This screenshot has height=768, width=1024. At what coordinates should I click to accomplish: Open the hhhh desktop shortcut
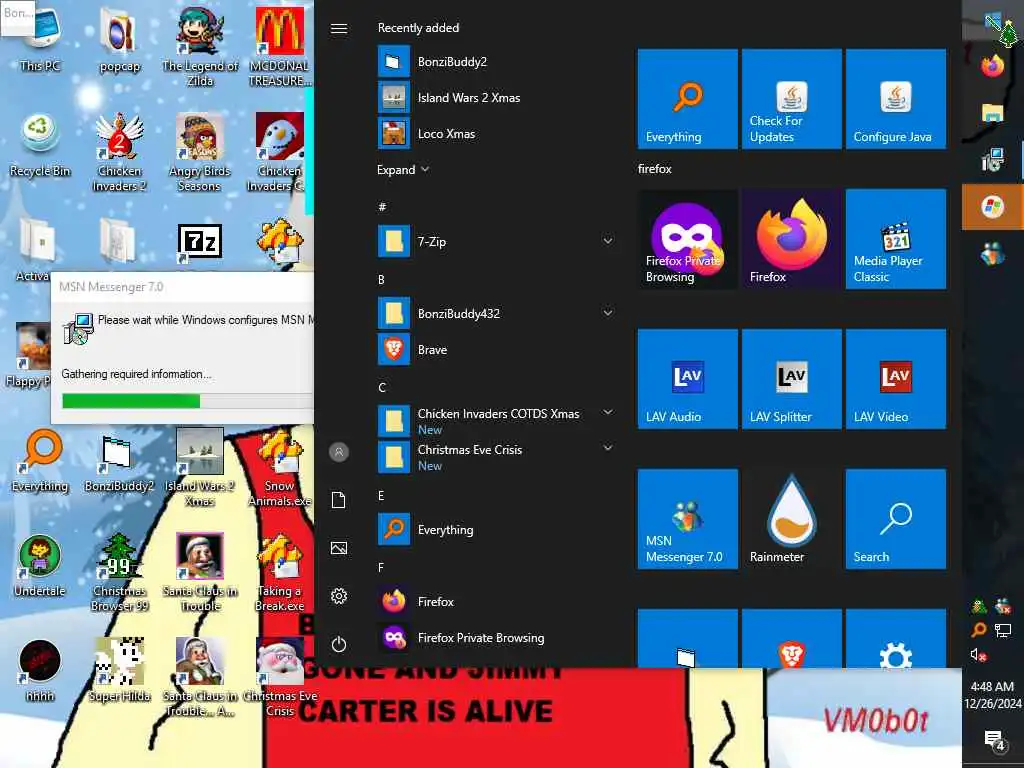[40, 670]
